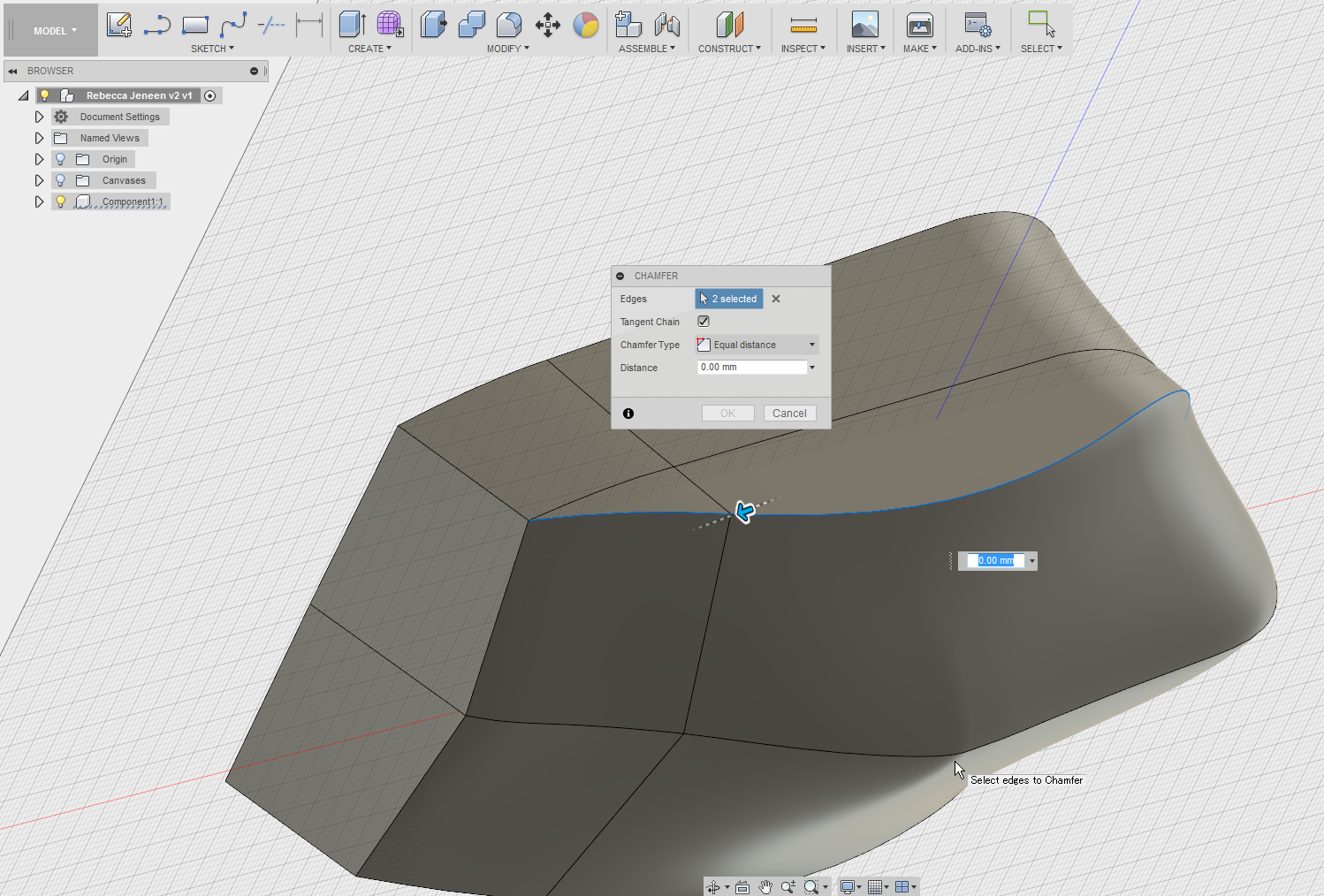
Task: Open the SELECT menu in the toolbar
Action: [x=1040, y=49]
